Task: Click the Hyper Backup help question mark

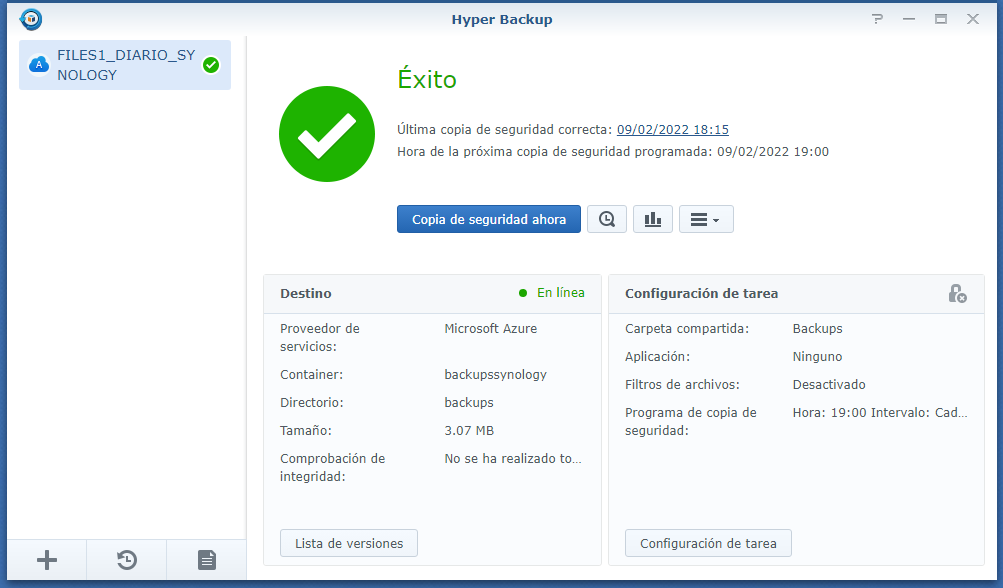Action: 877,18
